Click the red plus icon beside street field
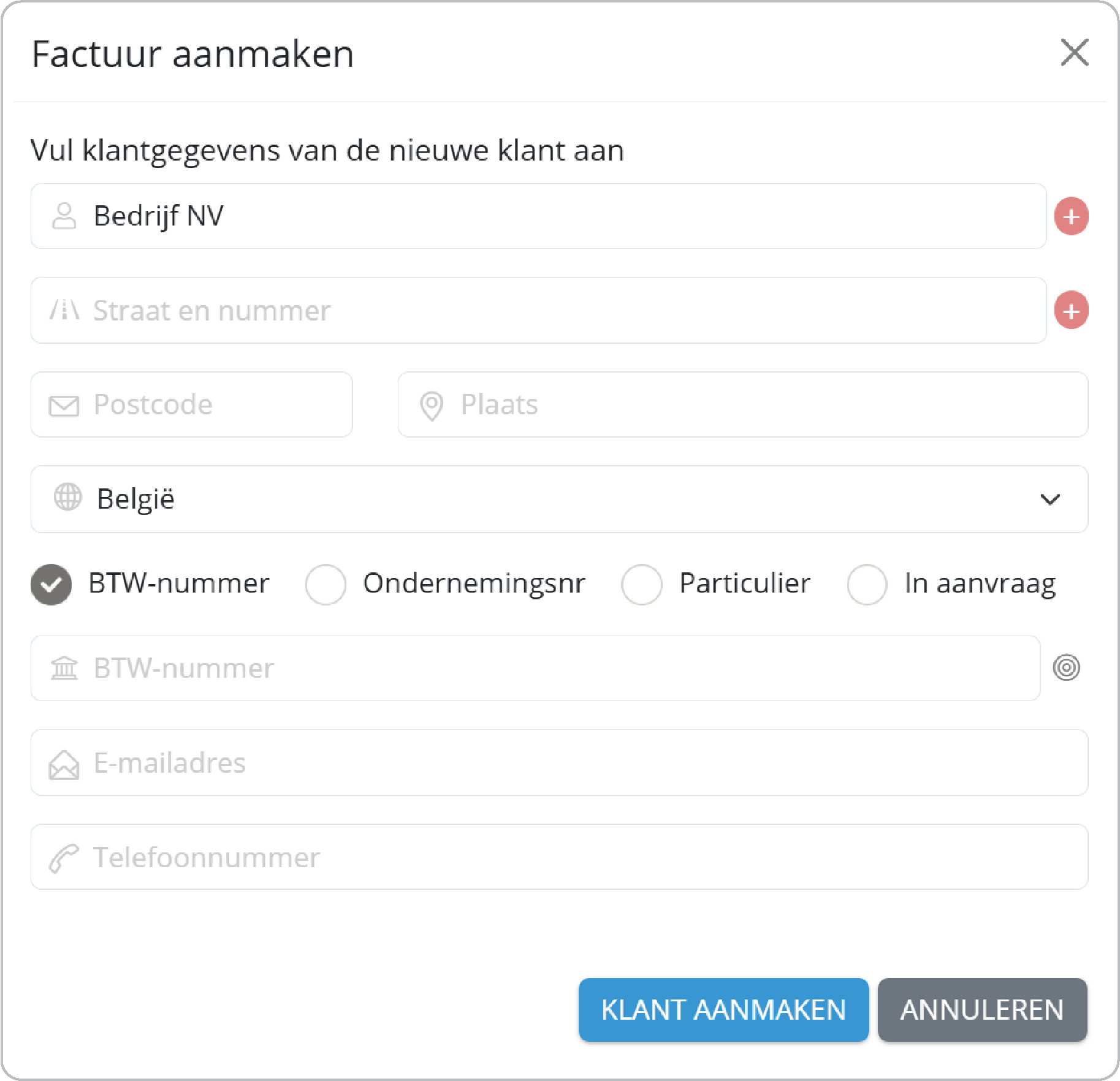Screen dimensions: 1120x1081 [1071, 311]
